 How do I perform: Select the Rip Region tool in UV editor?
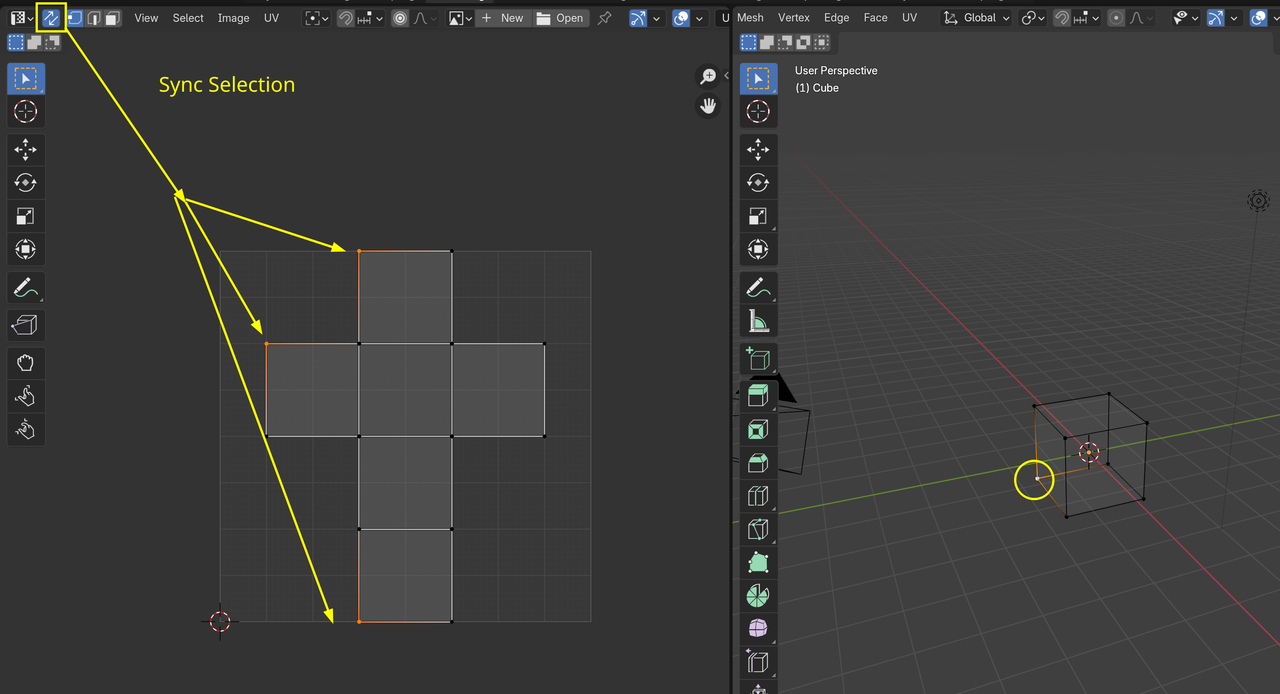tap(26, 325)
